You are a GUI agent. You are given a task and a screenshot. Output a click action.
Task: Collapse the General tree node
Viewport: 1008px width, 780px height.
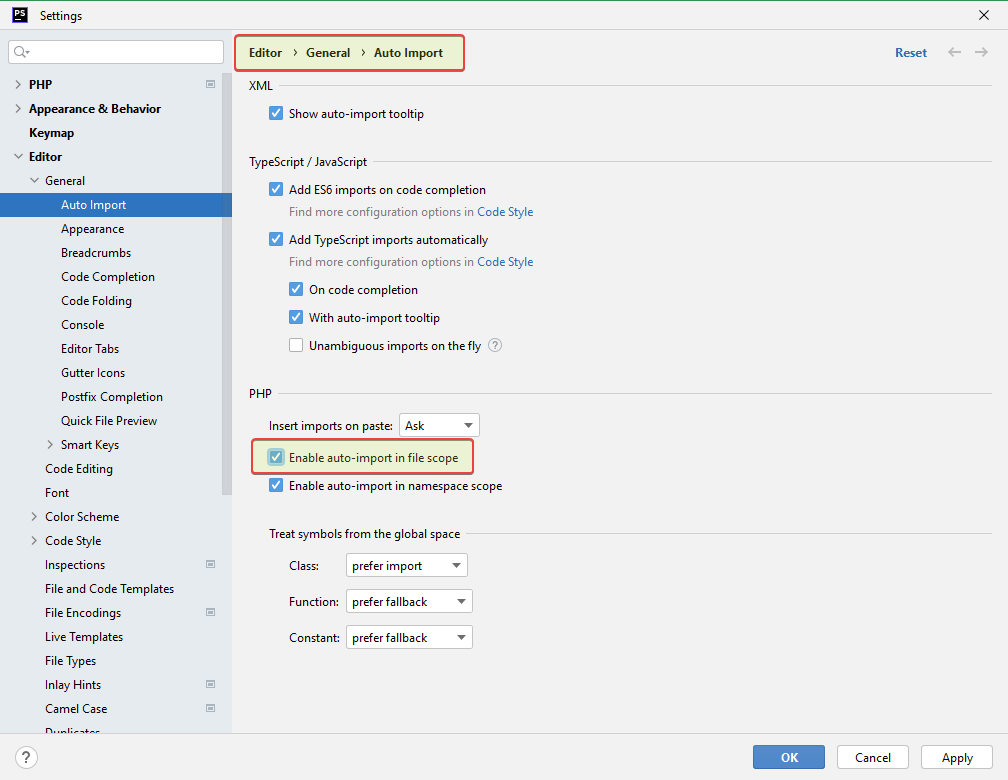[x=34, y=181]
